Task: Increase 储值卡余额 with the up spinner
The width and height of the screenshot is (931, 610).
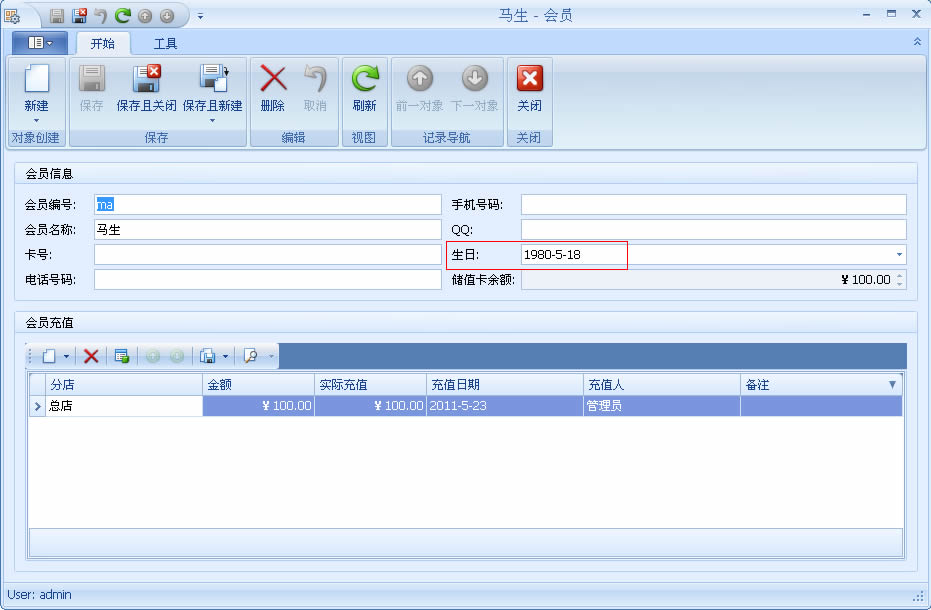Action: coord(900,276)
